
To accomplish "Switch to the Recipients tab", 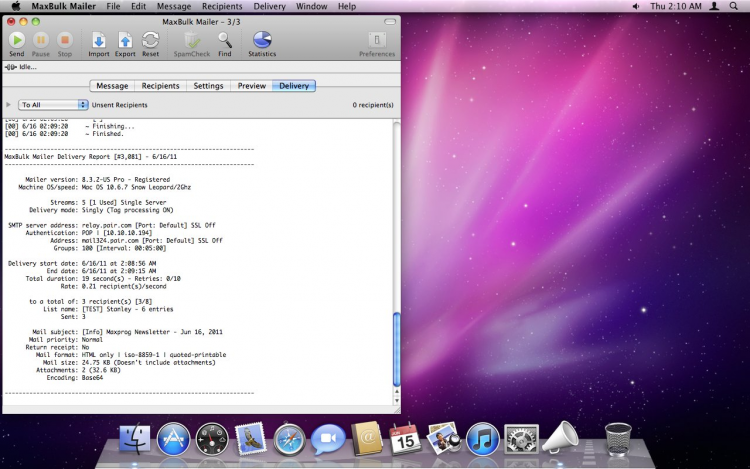I will [160, 86].
